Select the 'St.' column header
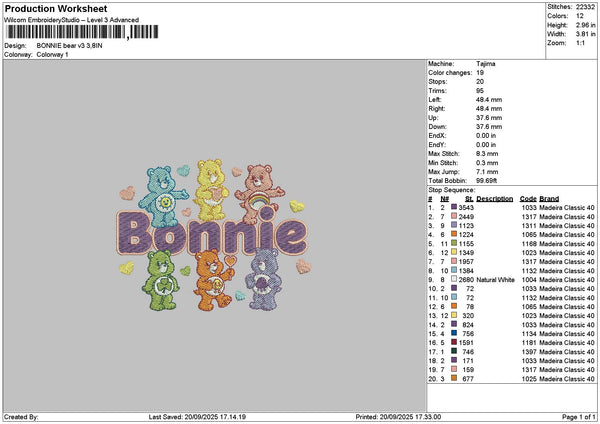The height and width of the screenshot is (424, 600). (x=469, y=199)
